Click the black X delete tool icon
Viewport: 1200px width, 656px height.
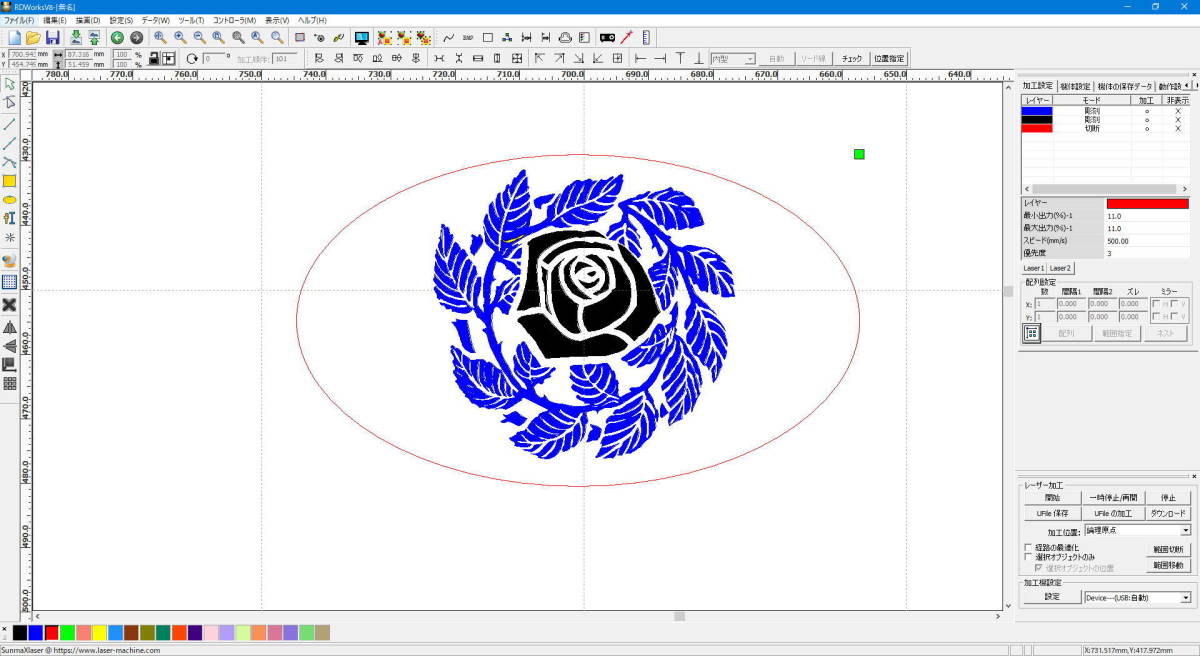pos(9,304)
